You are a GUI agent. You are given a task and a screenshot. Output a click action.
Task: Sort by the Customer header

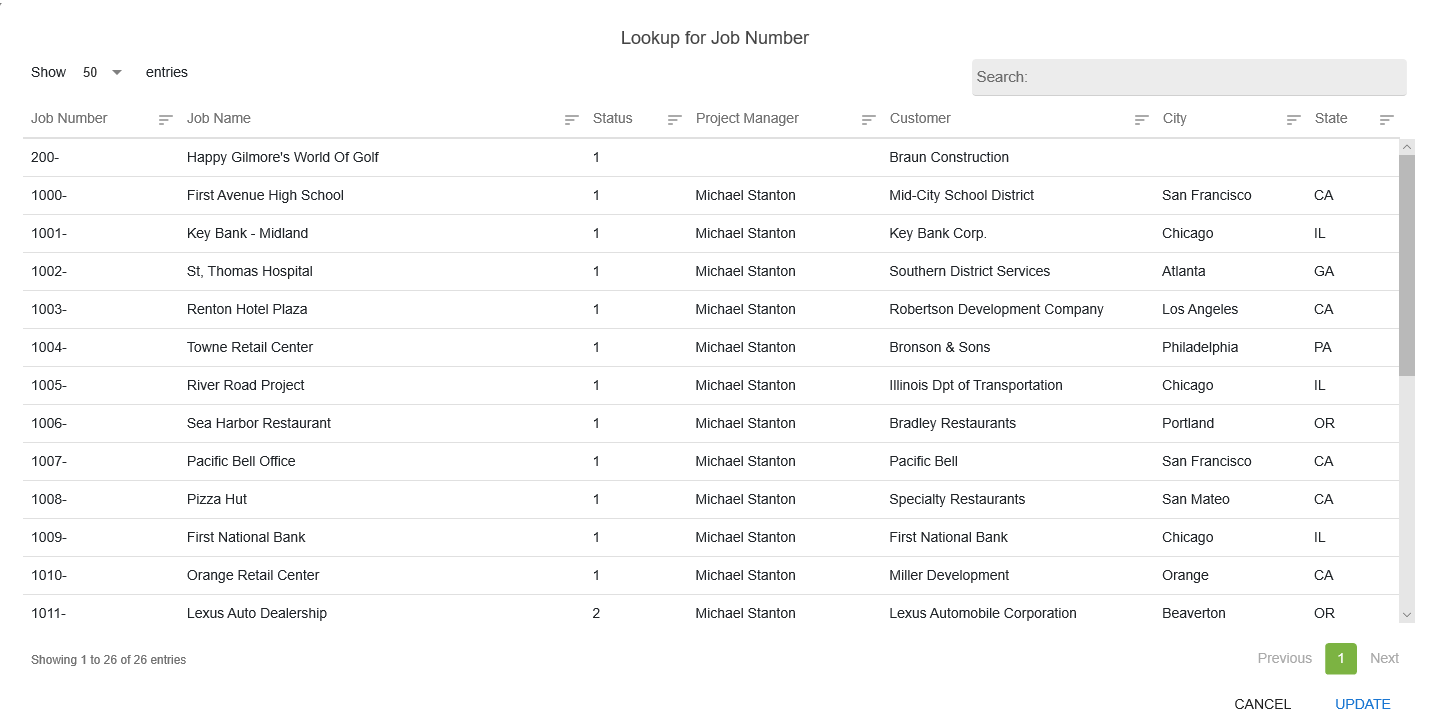coord(920,118)
